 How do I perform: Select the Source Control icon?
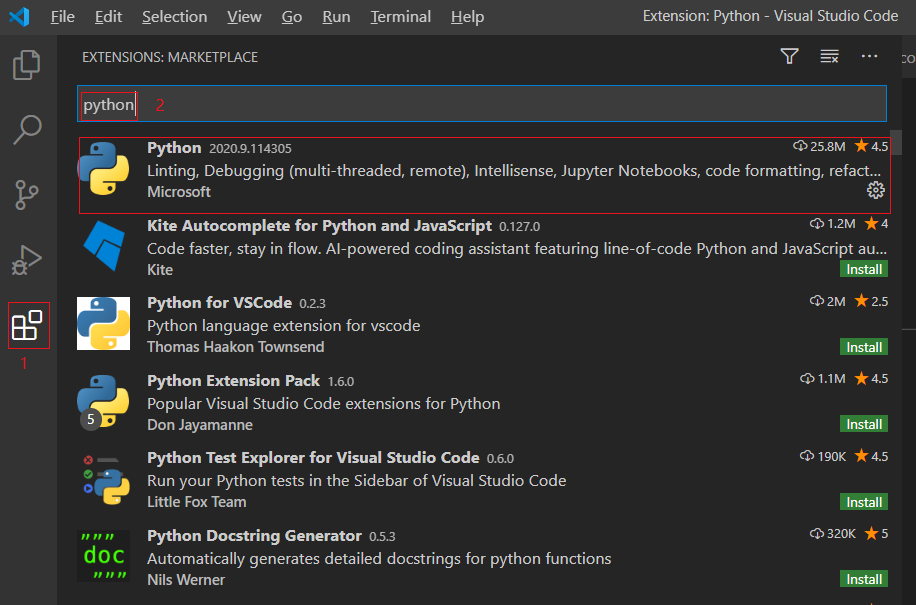(x=26, y=196)
